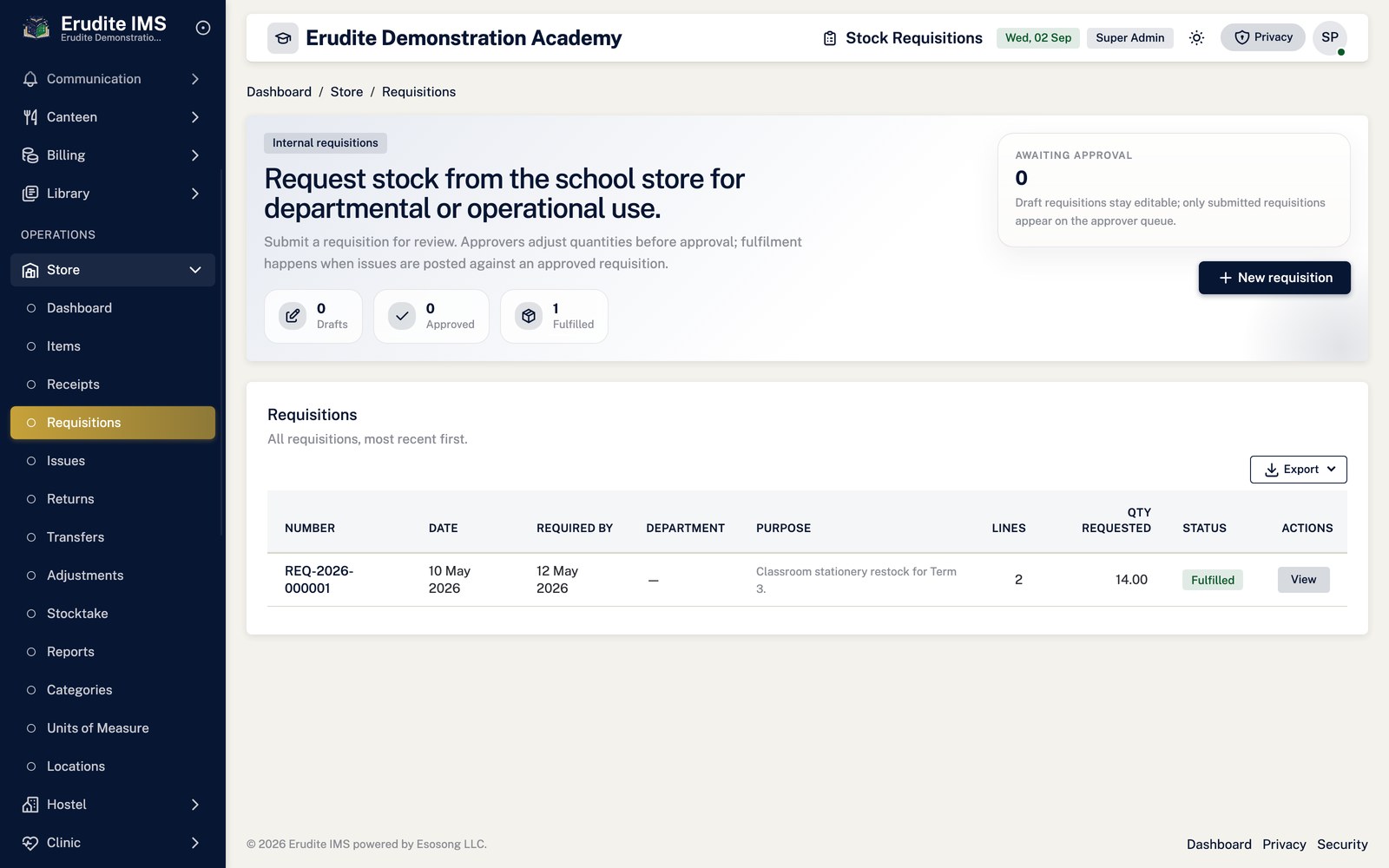Open Items in Store menu
This screenshot has height=868, width=1389.
click(113, 346)
